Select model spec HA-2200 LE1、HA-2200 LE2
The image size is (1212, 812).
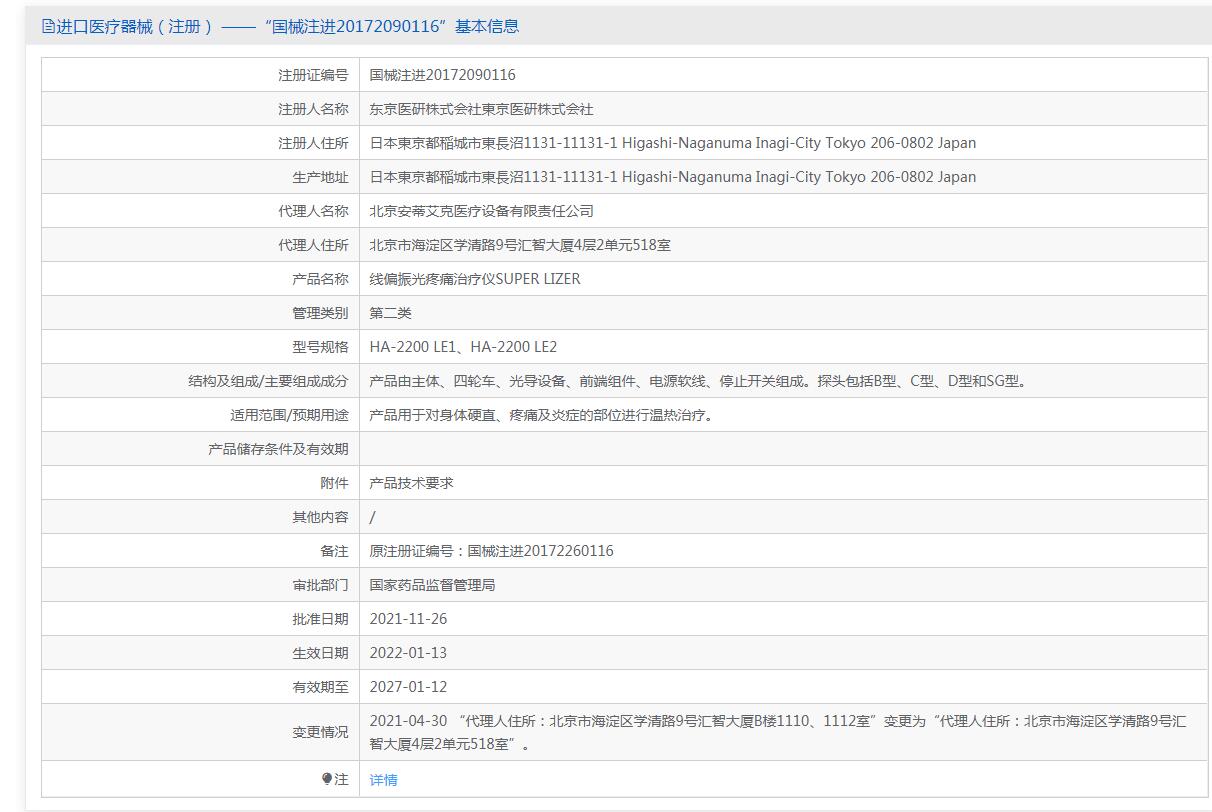click(x=463, y=347)
